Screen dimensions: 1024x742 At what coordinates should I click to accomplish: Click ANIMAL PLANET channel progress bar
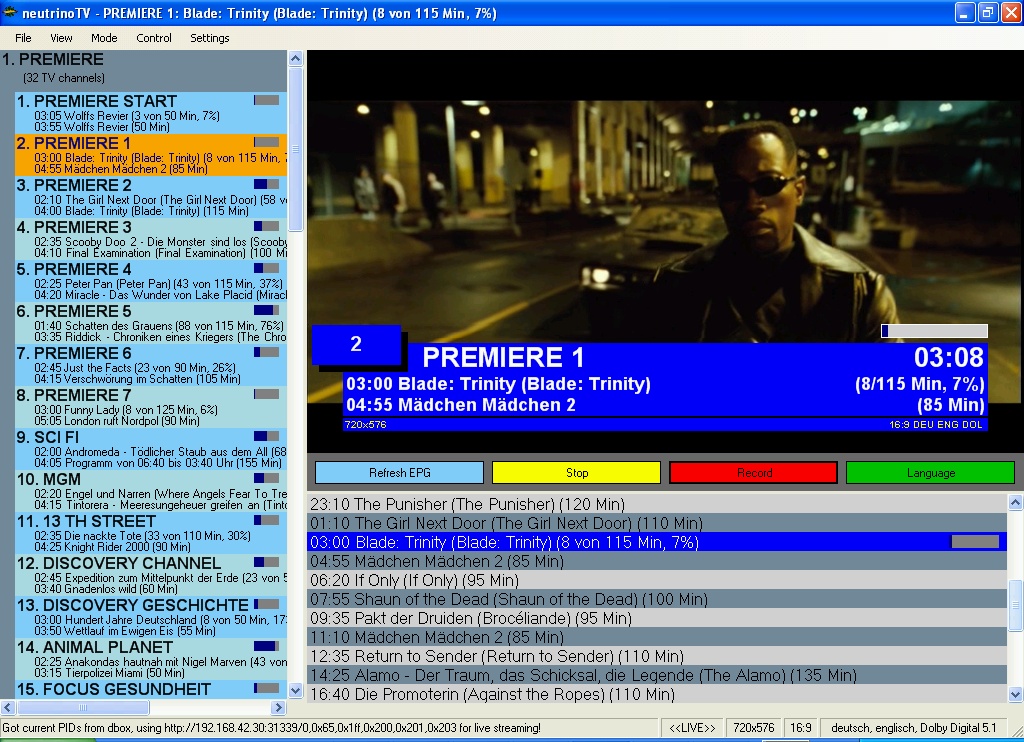point(266,646)
